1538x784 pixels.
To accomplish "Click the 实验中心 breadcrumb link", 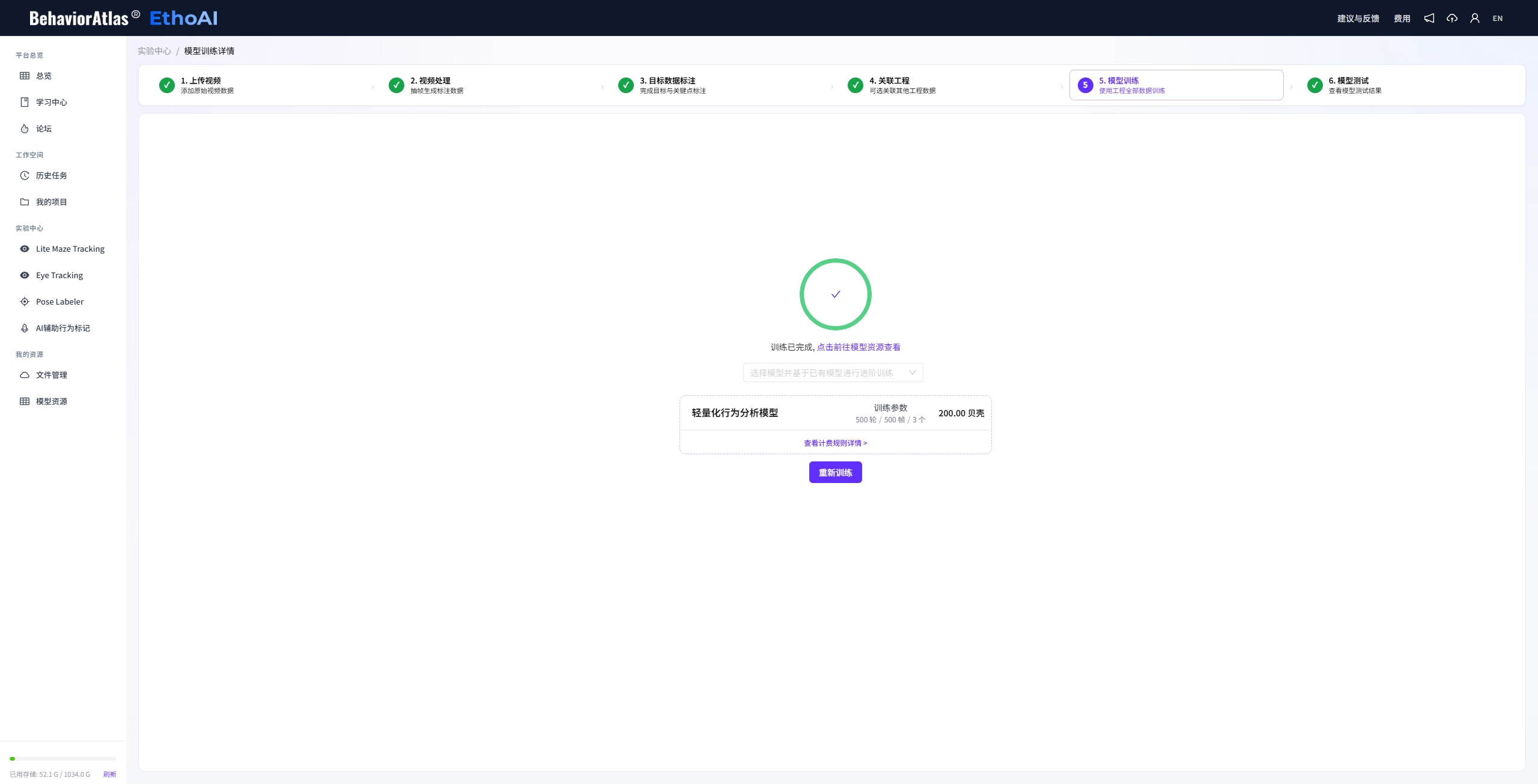I will click(154, 51).
